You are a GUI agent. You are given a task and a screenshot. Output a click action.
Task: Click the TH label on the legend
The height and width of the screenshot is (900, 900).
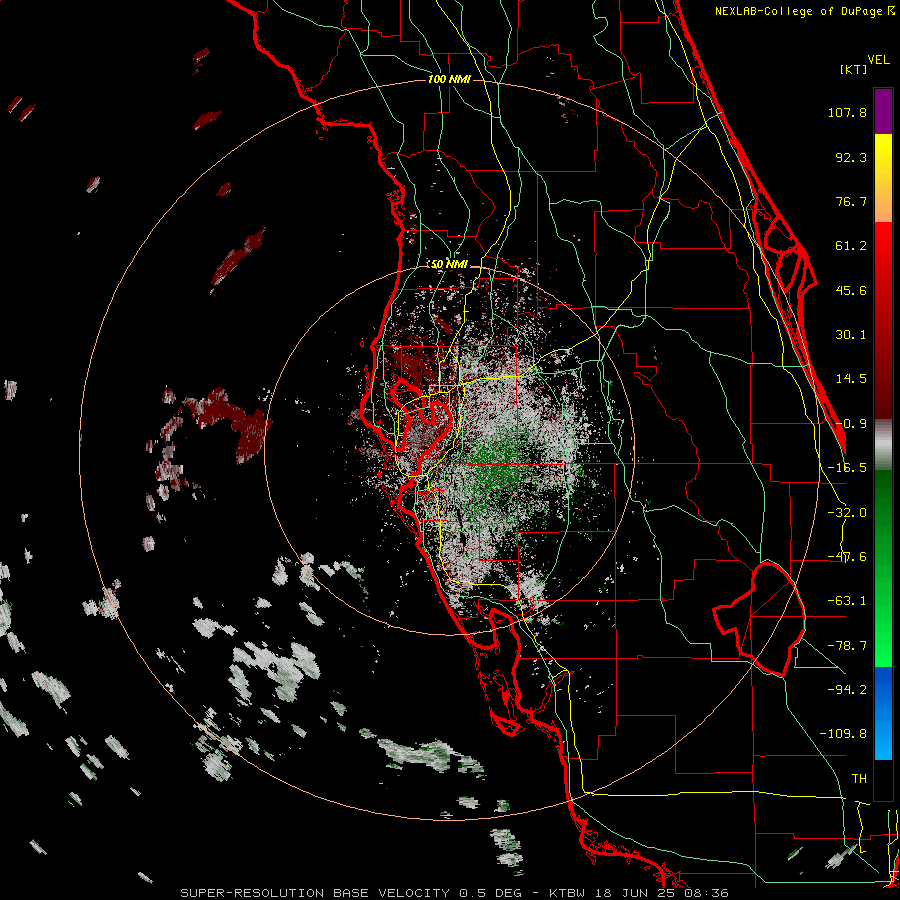tap(859, 778)
